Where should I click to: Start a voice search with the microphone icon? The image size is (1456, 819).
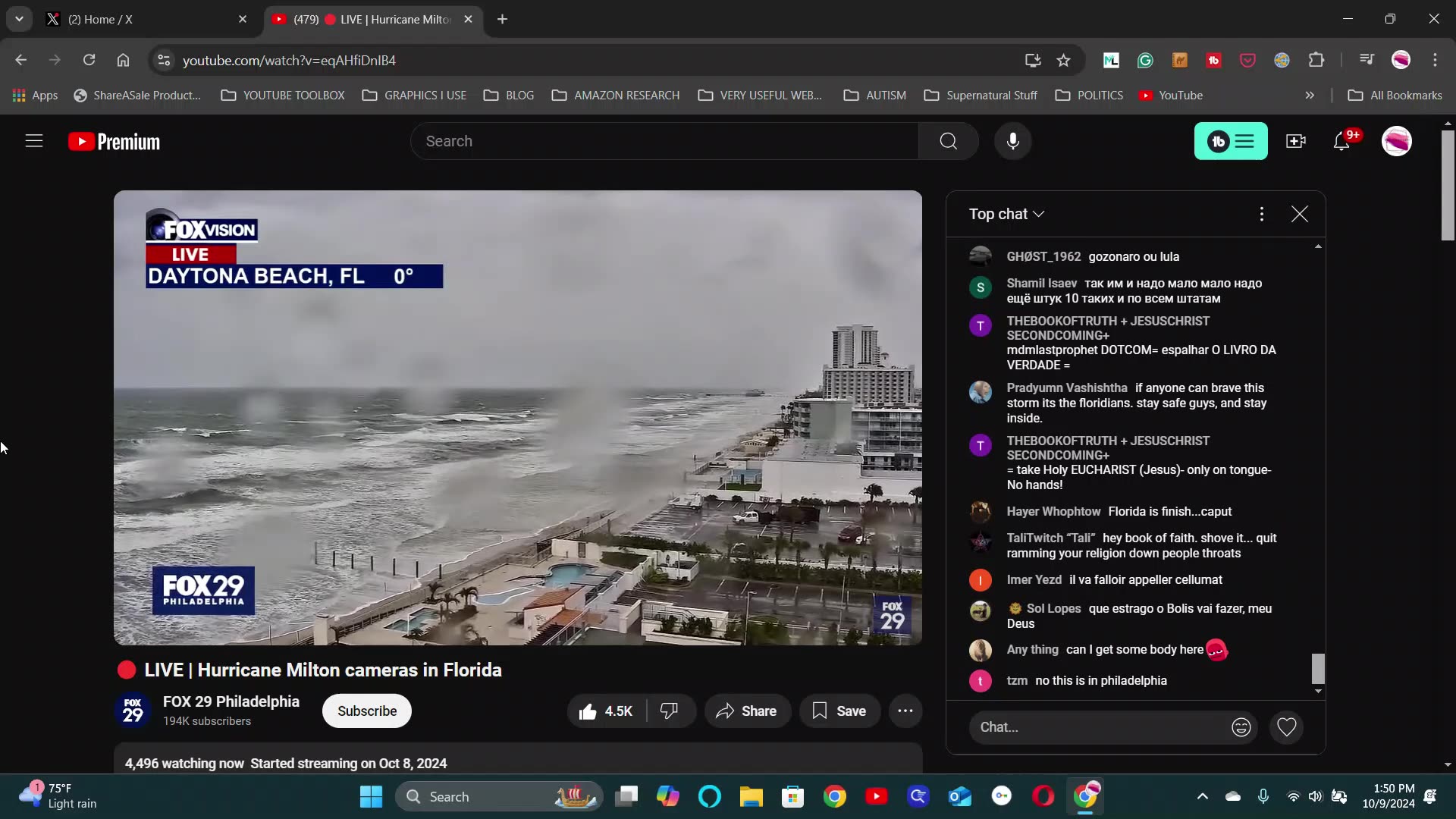(1013, 141)
